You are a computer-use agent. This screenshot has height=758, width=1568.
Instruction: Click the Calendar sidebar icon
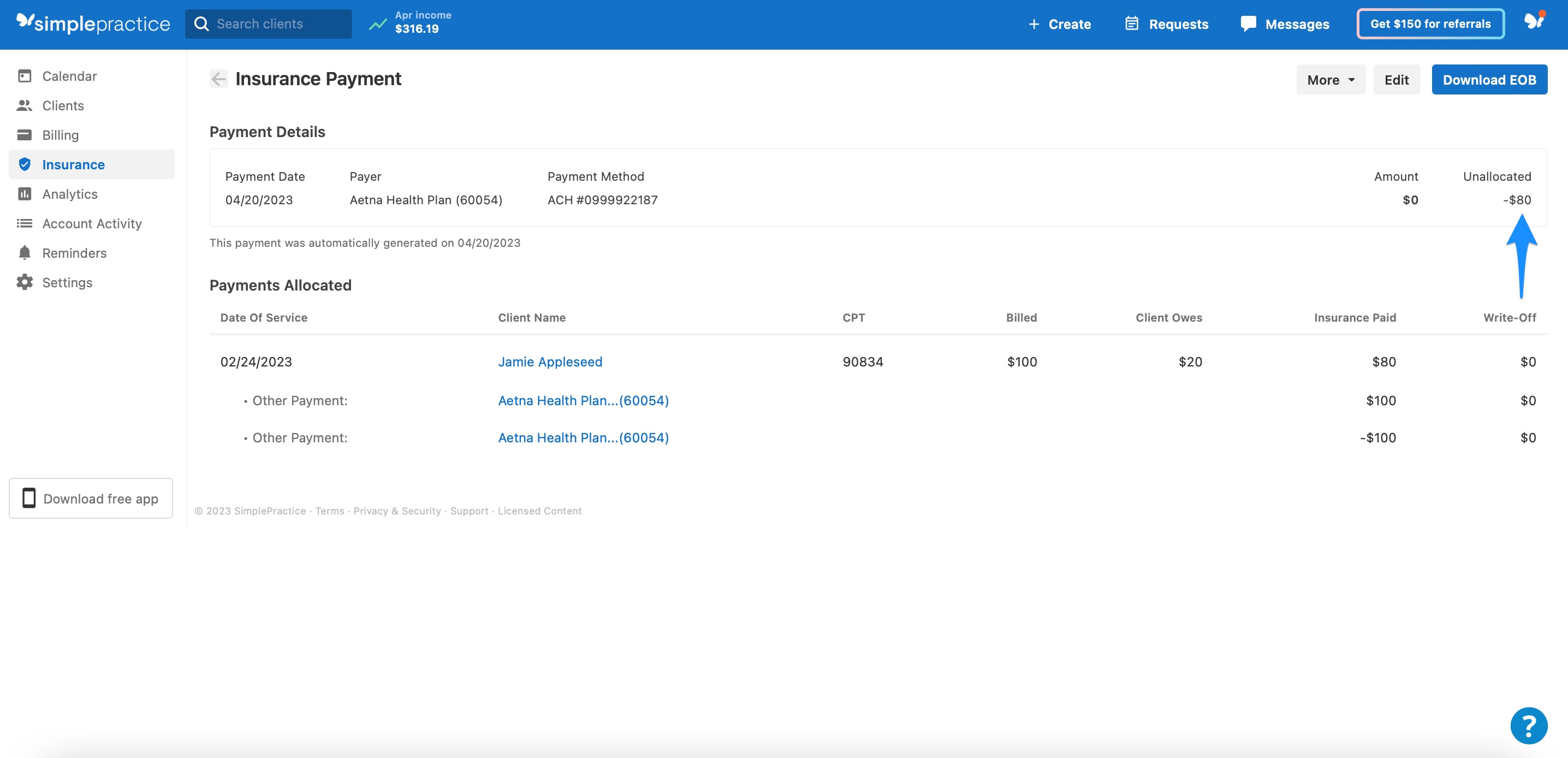(25, 76)
